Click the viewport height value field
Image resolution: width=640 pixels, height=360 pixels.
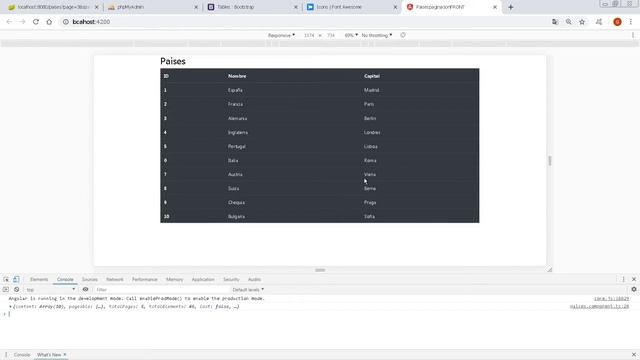click(331, 36)
